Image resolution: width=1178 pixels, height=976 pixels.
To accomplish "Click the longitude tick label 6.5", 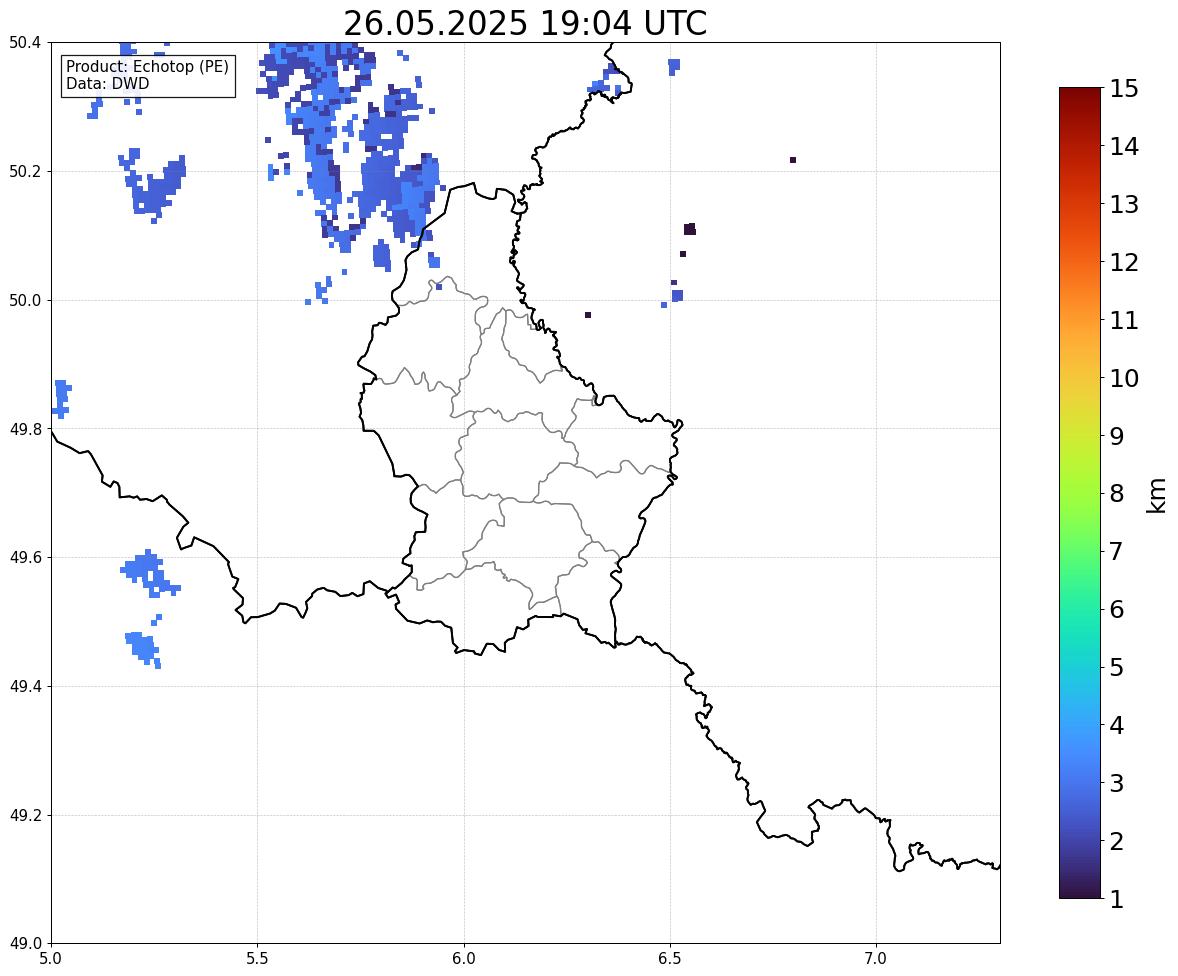I will click(670, 959).
